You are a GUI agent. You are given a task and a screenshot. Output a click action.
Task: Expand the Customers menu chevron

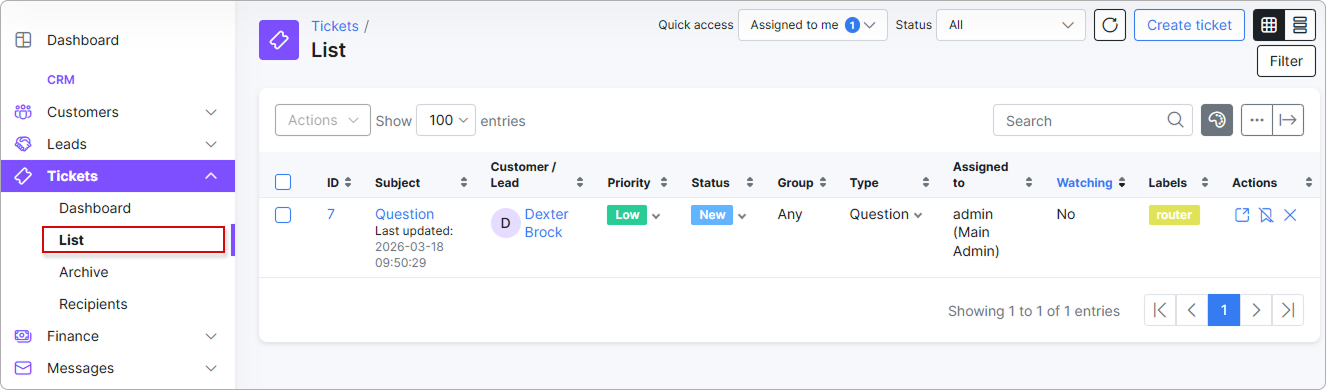[211, 112]
